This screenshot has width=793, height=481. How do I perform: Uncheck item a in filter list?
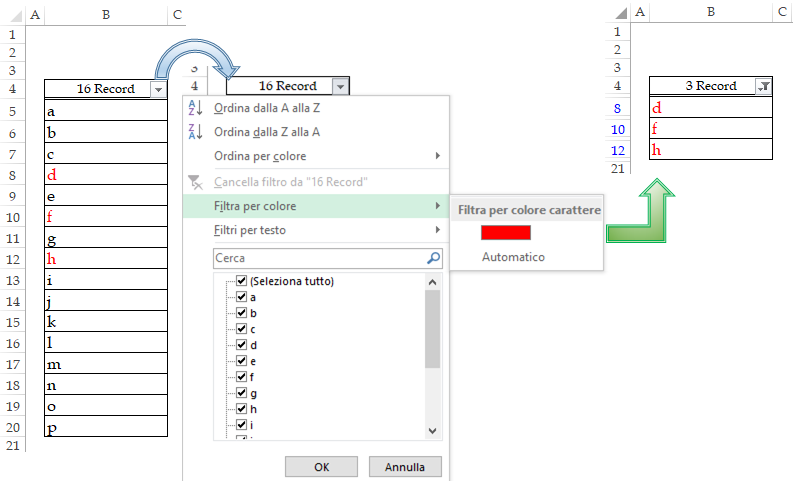pos(242,297)
